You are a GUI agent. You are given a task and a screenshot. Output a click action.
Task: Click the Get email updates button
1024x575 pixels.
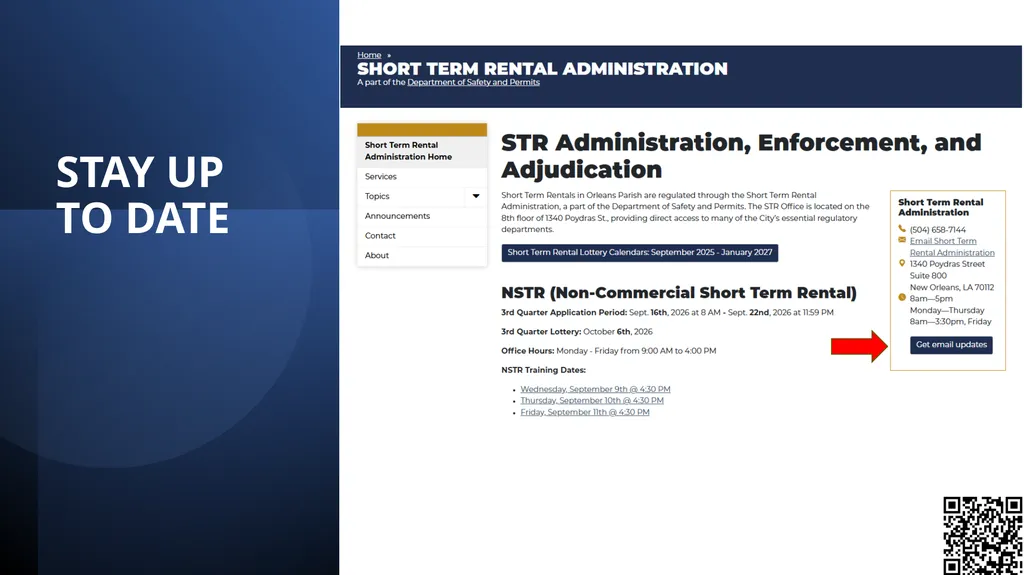click(x=951, y=345)
